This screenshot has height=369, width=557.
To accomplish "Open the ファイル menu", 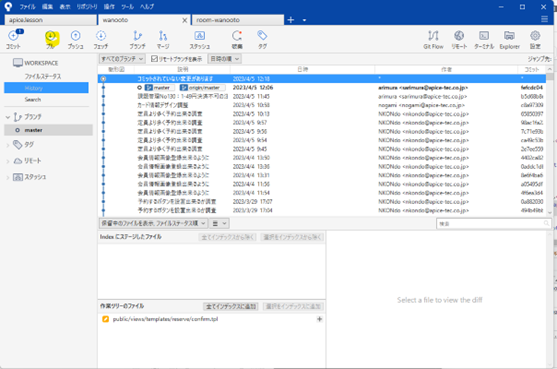I will coord(27,6).
